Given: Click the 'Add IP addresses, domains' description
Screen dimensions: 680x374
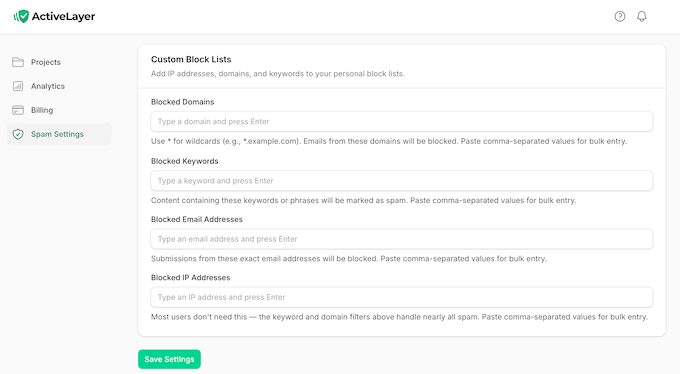Looking at the screenshot, I should click(x=278, y=74).
